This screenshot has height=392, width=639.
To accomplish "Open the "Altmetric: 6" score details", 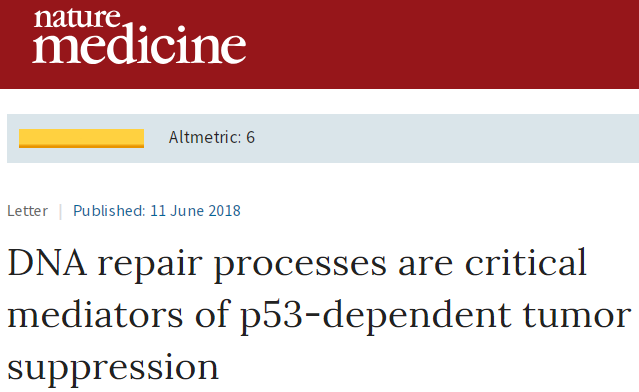I will pos(212,137).
